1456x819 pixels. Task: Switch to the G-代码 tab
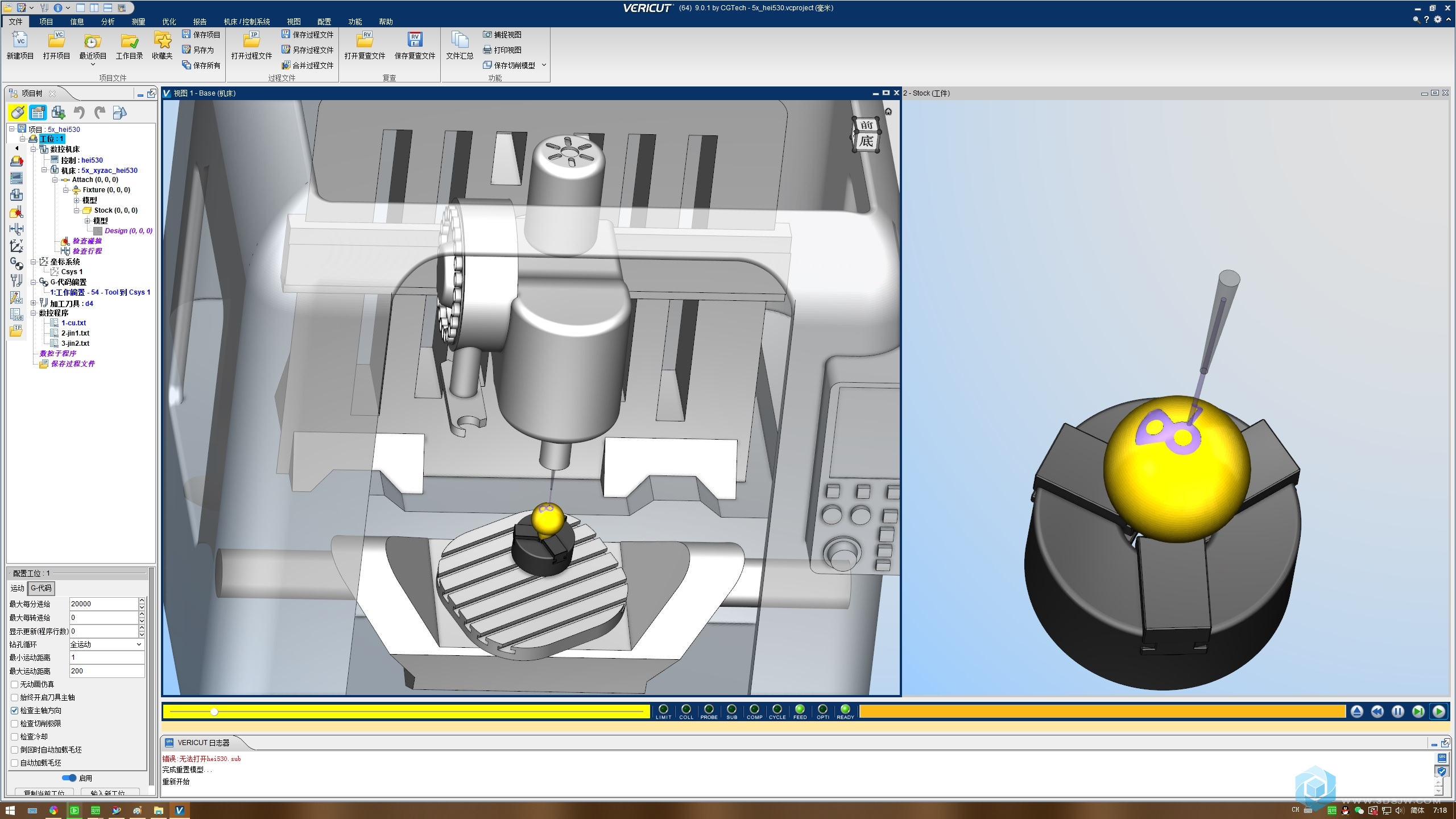point(41,588)
